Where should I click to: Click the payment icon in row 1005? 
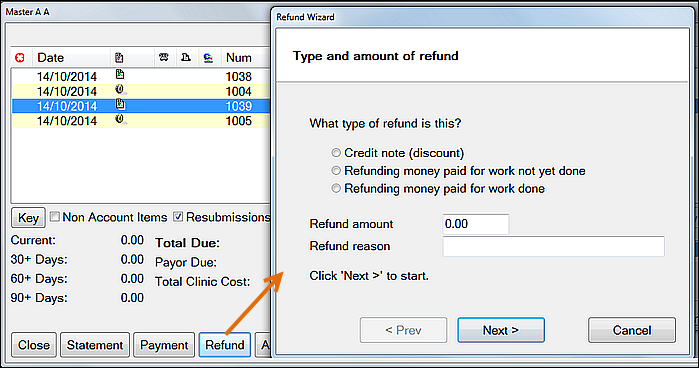(120, 119)
